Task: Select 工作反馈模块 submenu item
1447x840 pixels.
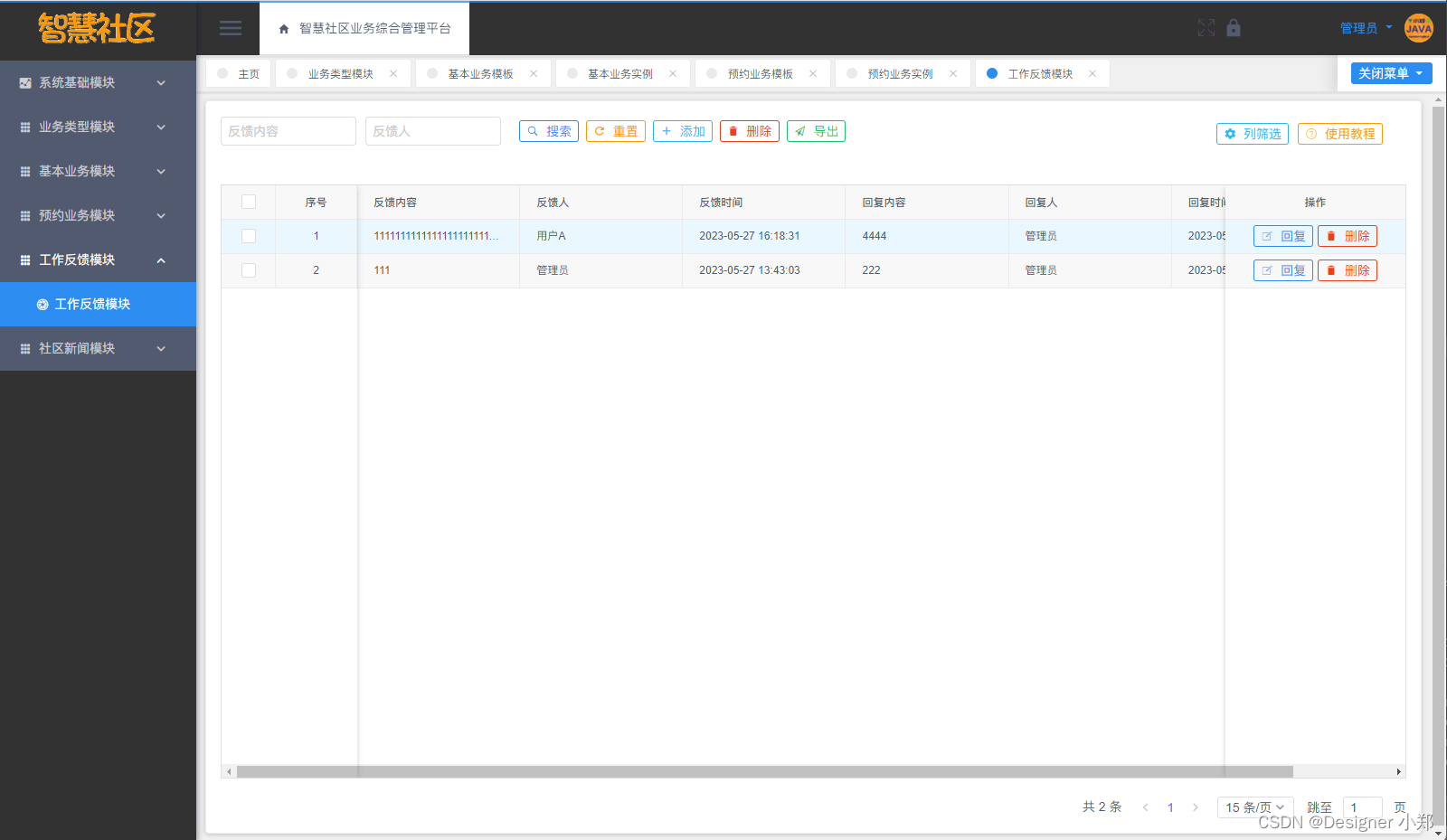Action: click(98, 305)
